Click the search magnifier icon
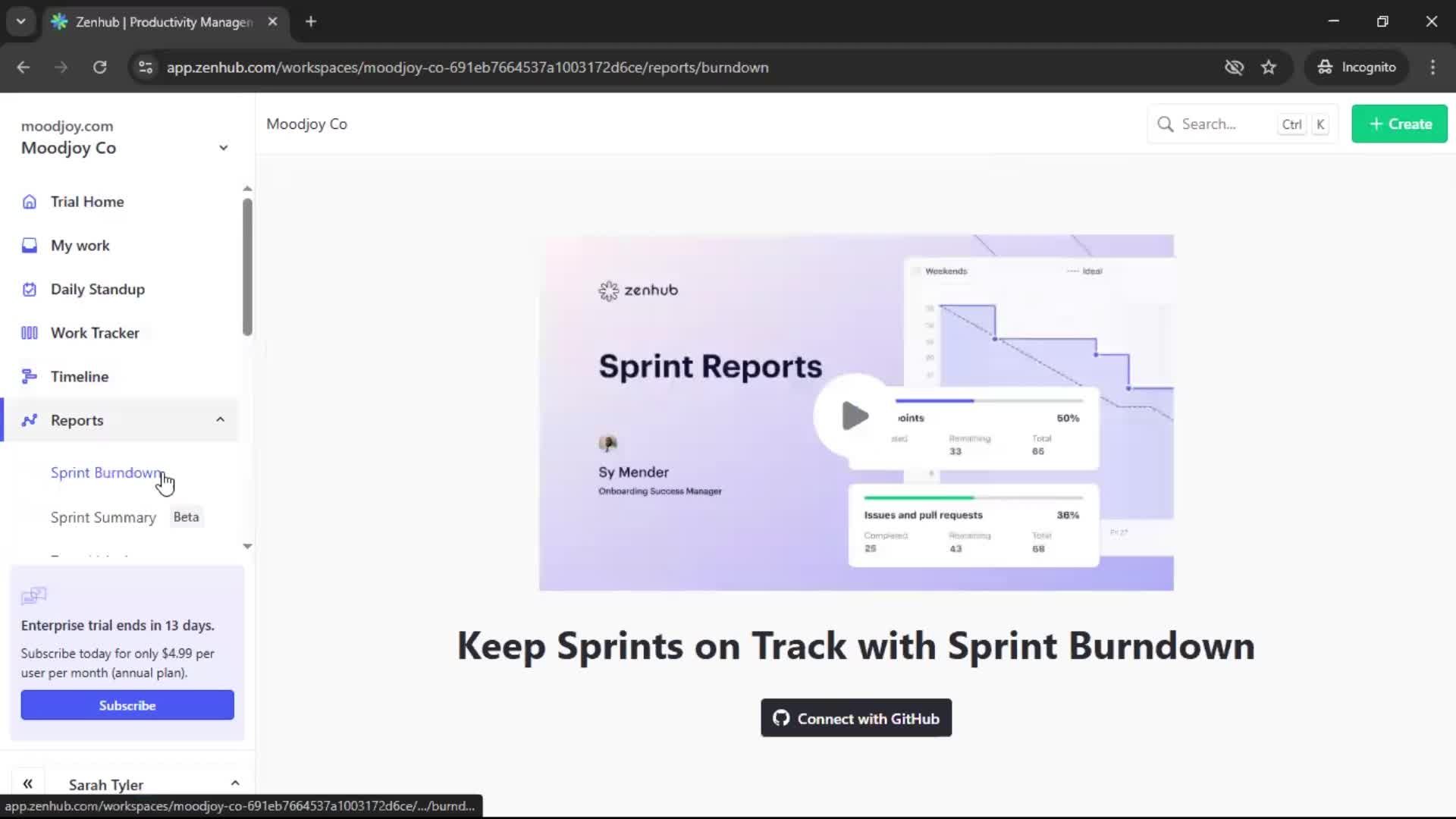 coord(1165,124)
